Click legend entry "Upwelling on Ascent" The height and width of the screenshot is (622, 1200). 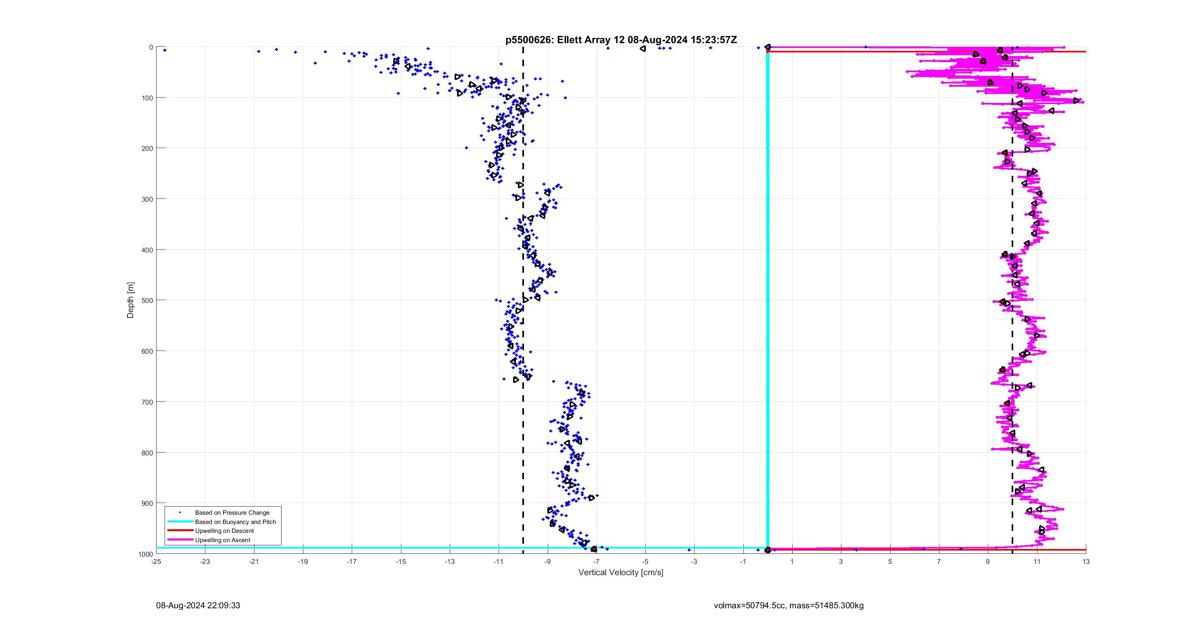point(222,540)
